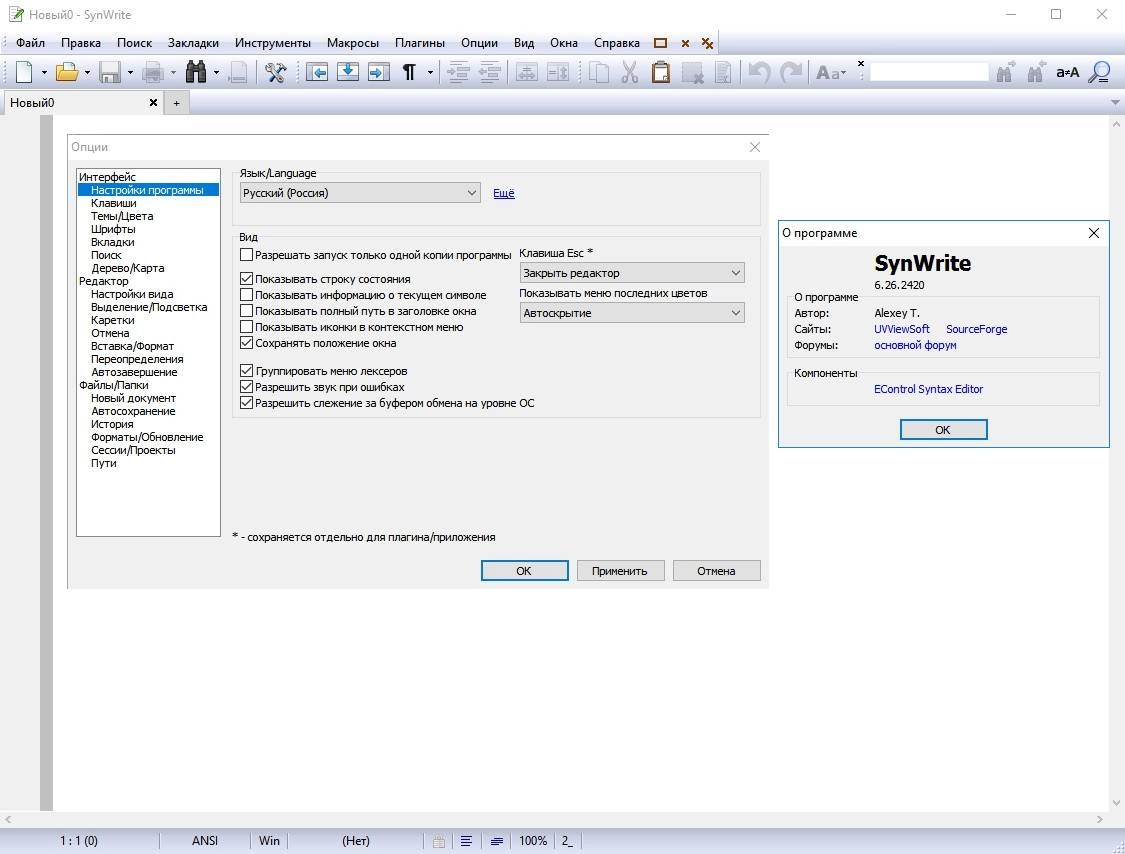Click the Indent lines icon
1125x854 pixels.
point(458,72)
